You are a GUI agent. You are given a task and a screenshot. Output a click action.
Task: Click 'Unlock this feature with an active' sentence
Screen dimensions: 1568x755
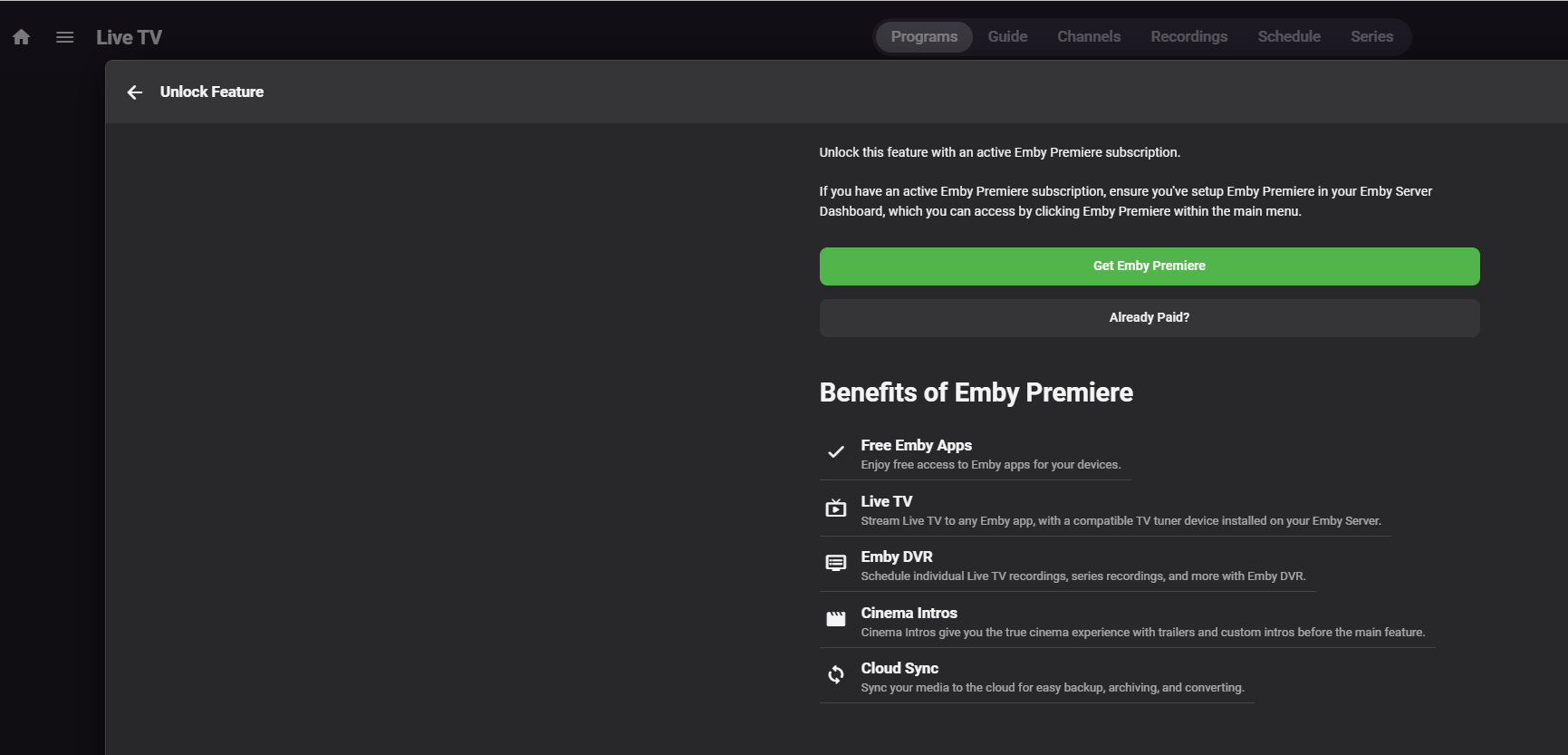pos(1000,152)
